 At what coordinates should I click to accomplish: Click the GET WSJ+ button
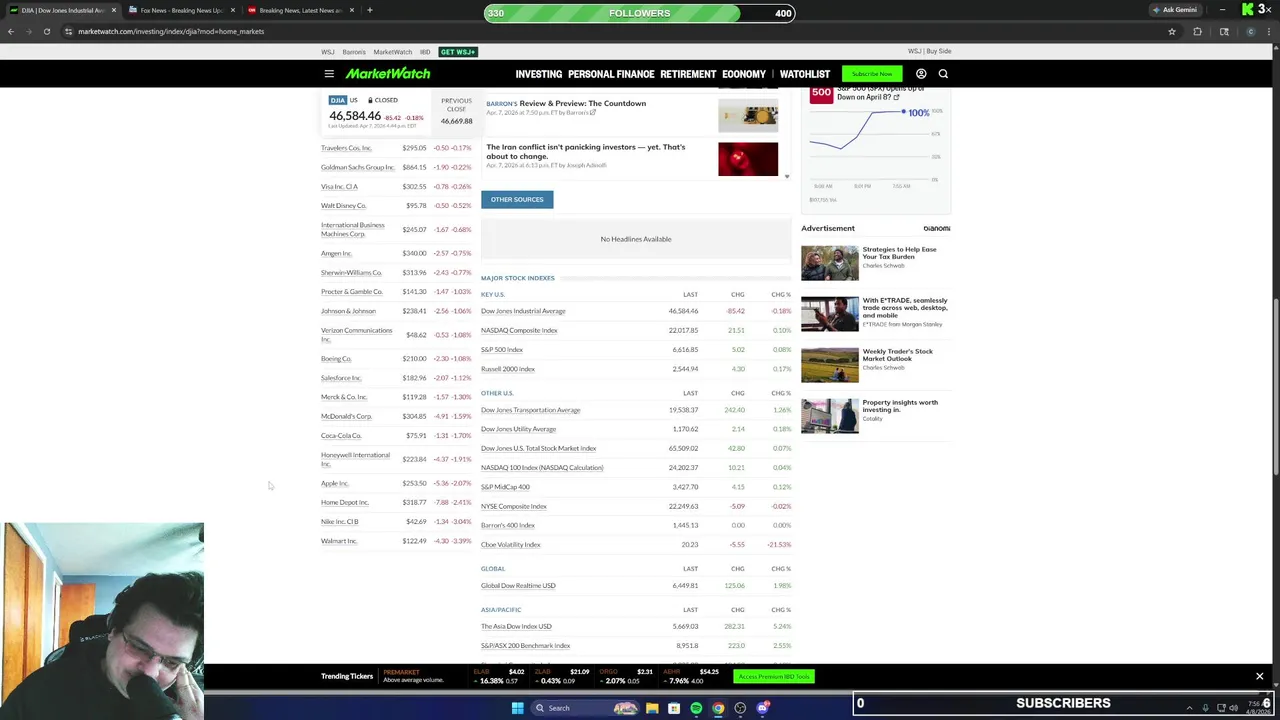[458, 52]
